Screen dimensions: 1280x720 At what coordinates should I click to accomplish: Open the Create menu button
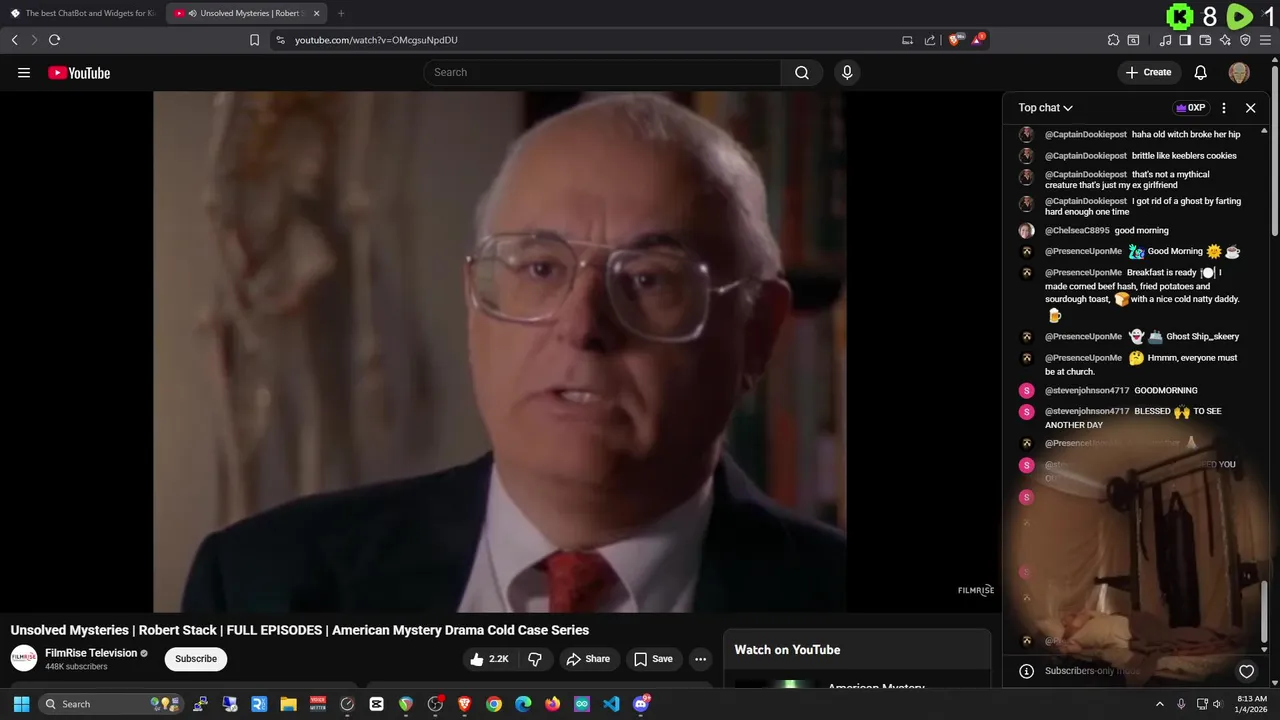1148,72
